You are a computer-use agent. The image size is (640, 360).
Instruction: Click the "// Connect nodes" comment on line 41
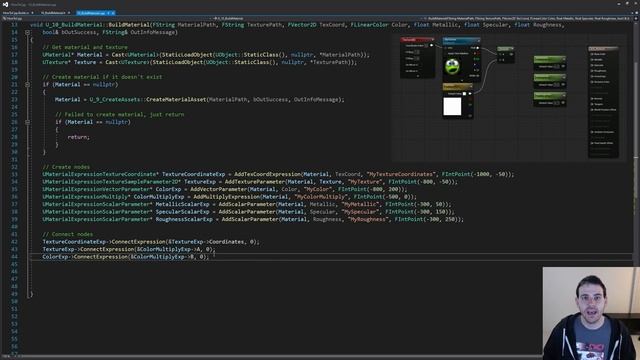[68, 234]
